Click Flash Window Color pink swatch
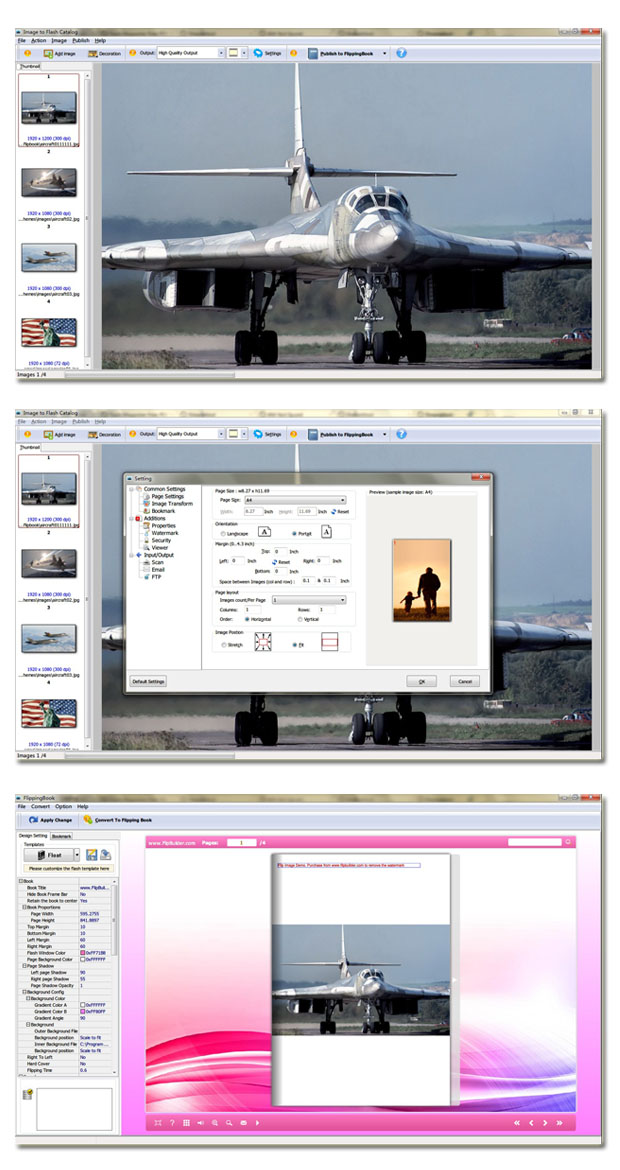620x1170 pixels. pyautogui.click(x=83, y=954)
